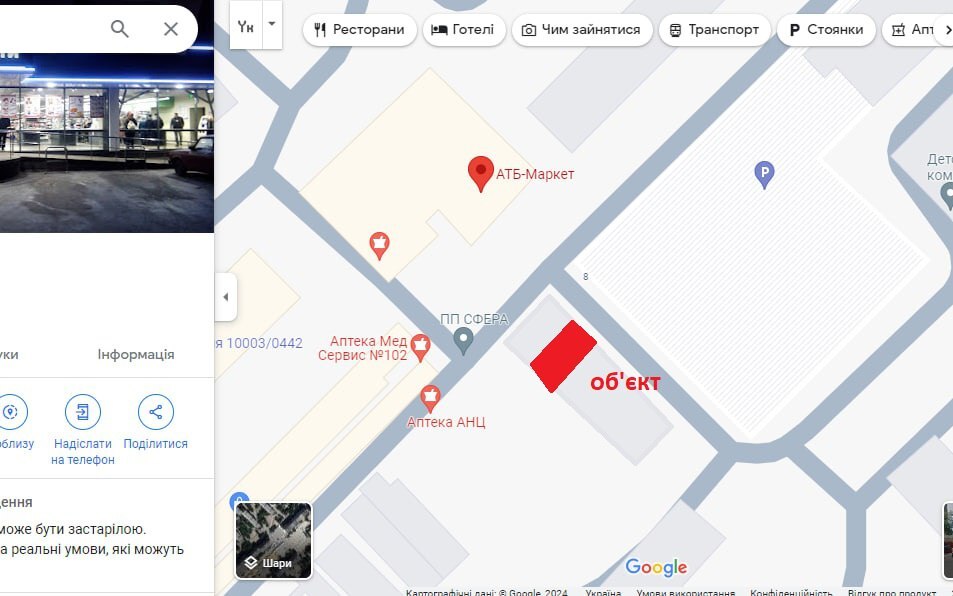
Task: Click the building number 8 label
Action: [x=585, y=276]
